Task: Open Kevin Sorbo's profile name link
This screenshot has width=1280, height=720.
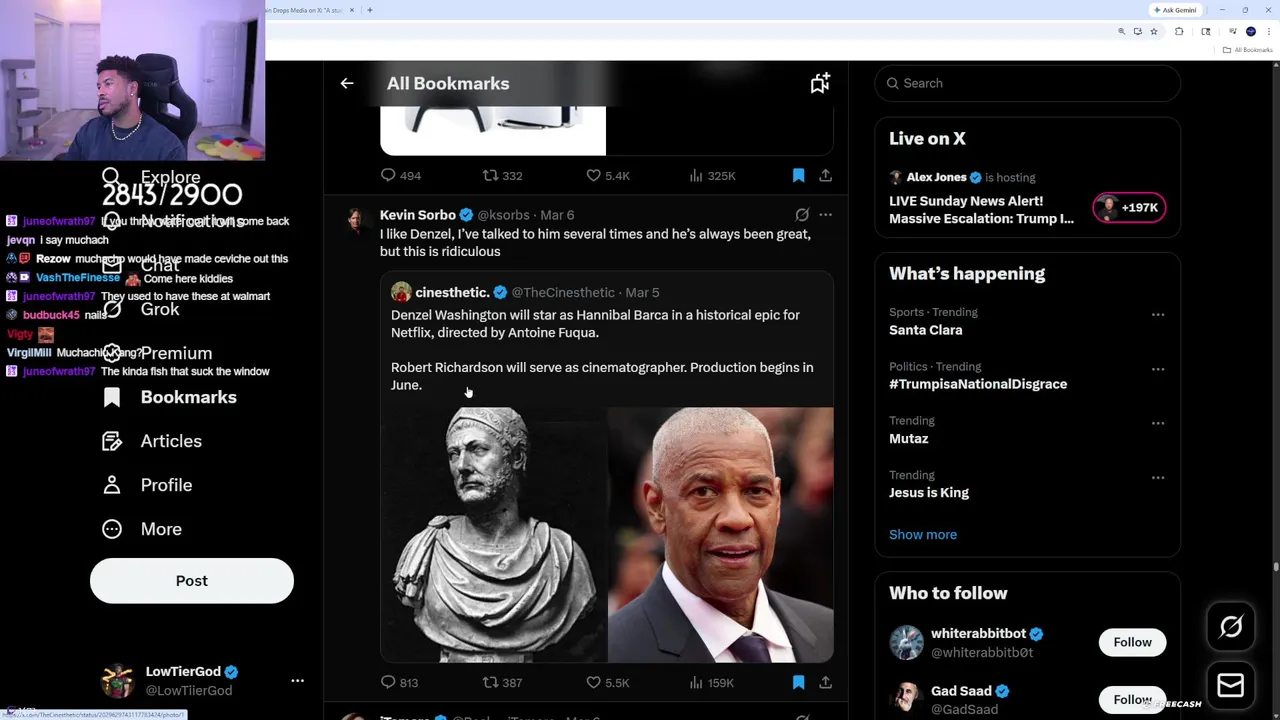Action: click(x=417, y=215)
